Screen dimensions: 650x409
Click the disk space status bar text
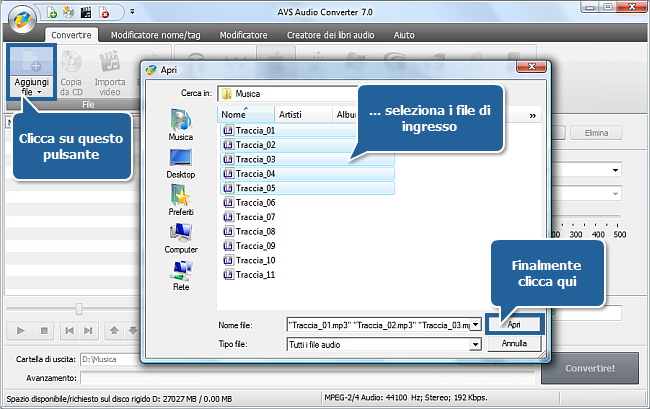(x=119, y=399)
